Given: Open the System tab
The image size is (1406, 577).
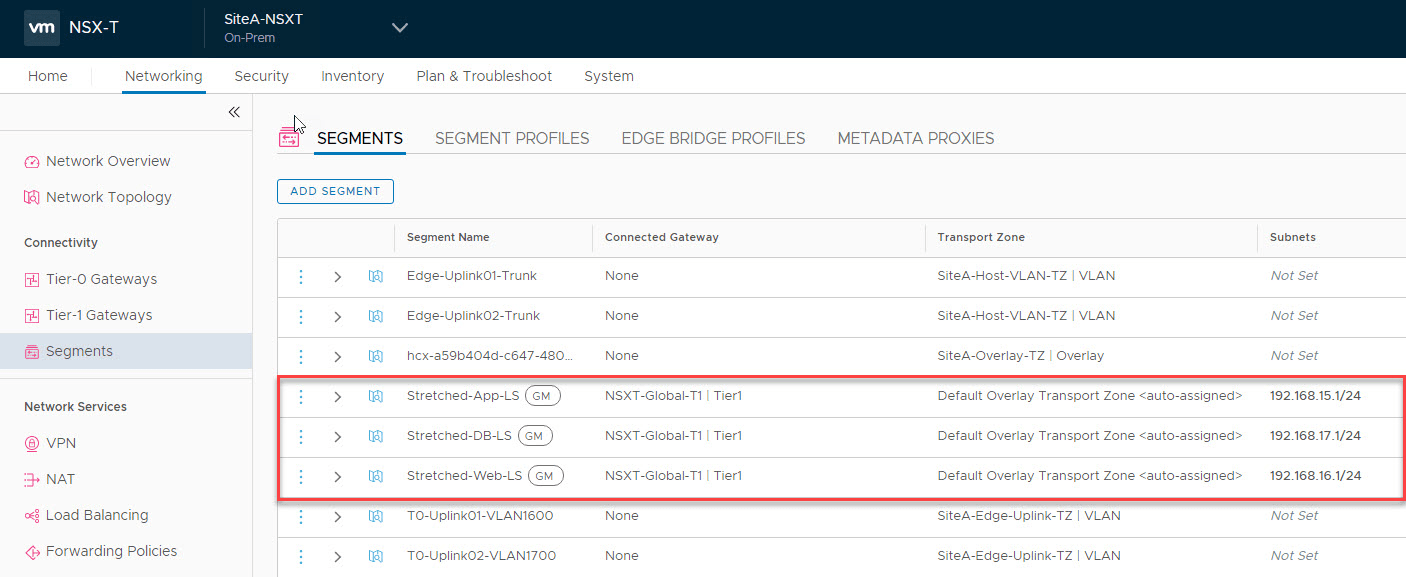Looking at the screenshot, I should pyautogui.click(x=609, y=76).
